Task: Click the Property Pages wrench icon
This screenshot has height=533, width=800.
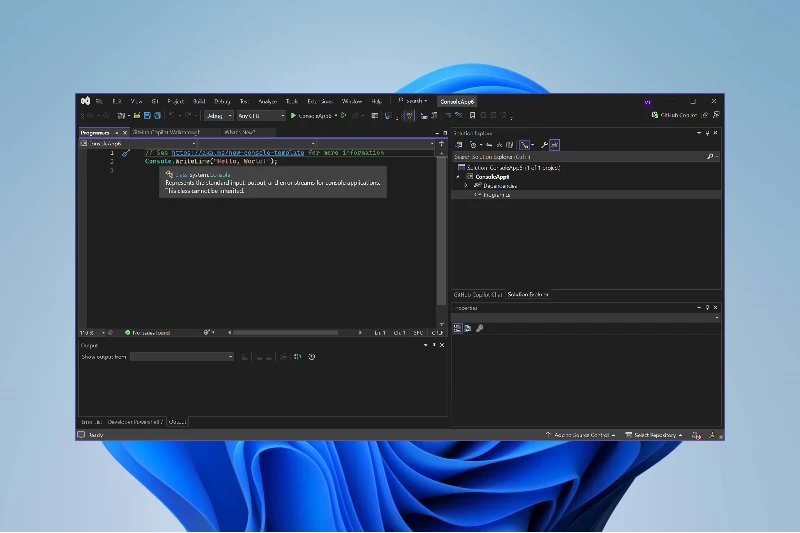Action: coord(480,328)
